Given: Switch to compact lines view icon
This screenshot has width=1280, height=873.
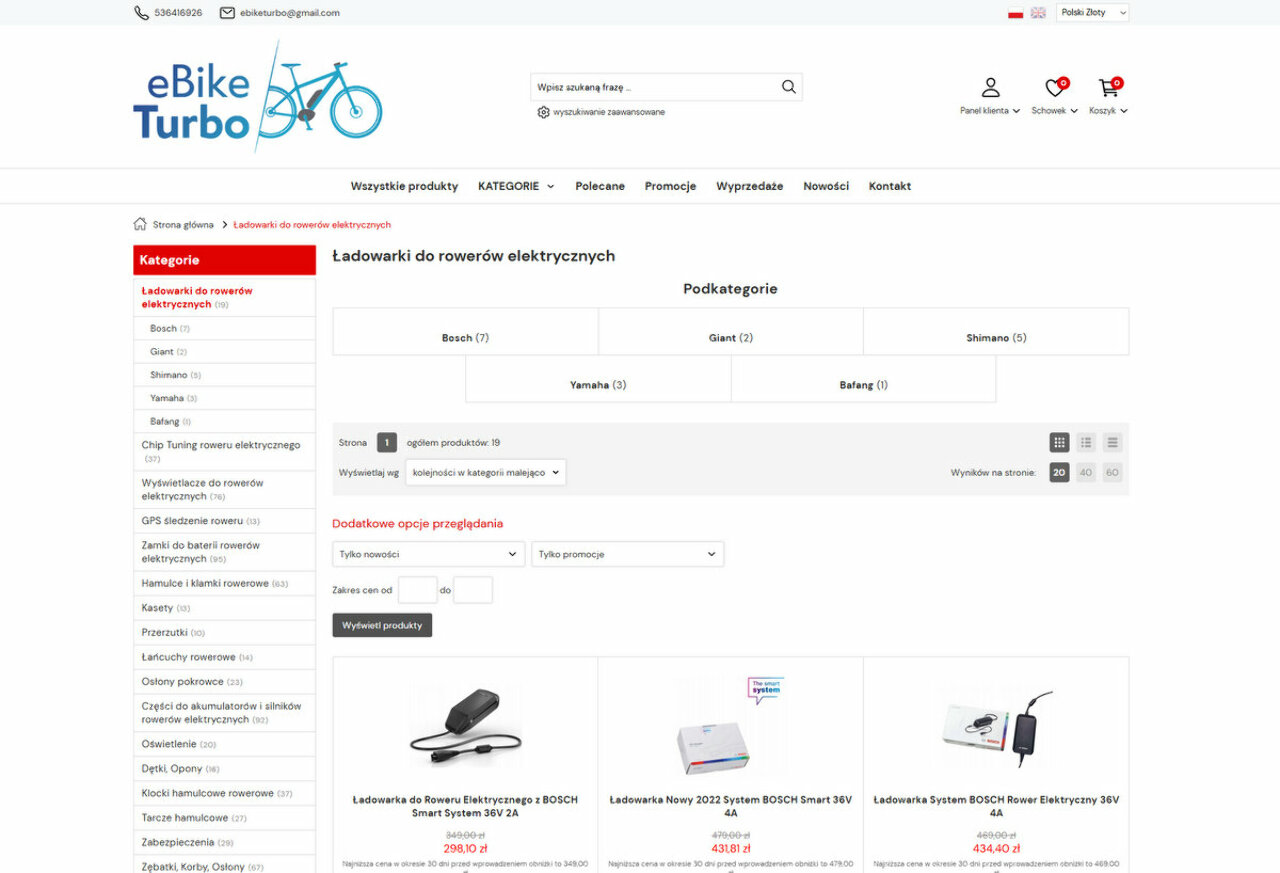Looking at the screenshot, I should pos(1112,442).
